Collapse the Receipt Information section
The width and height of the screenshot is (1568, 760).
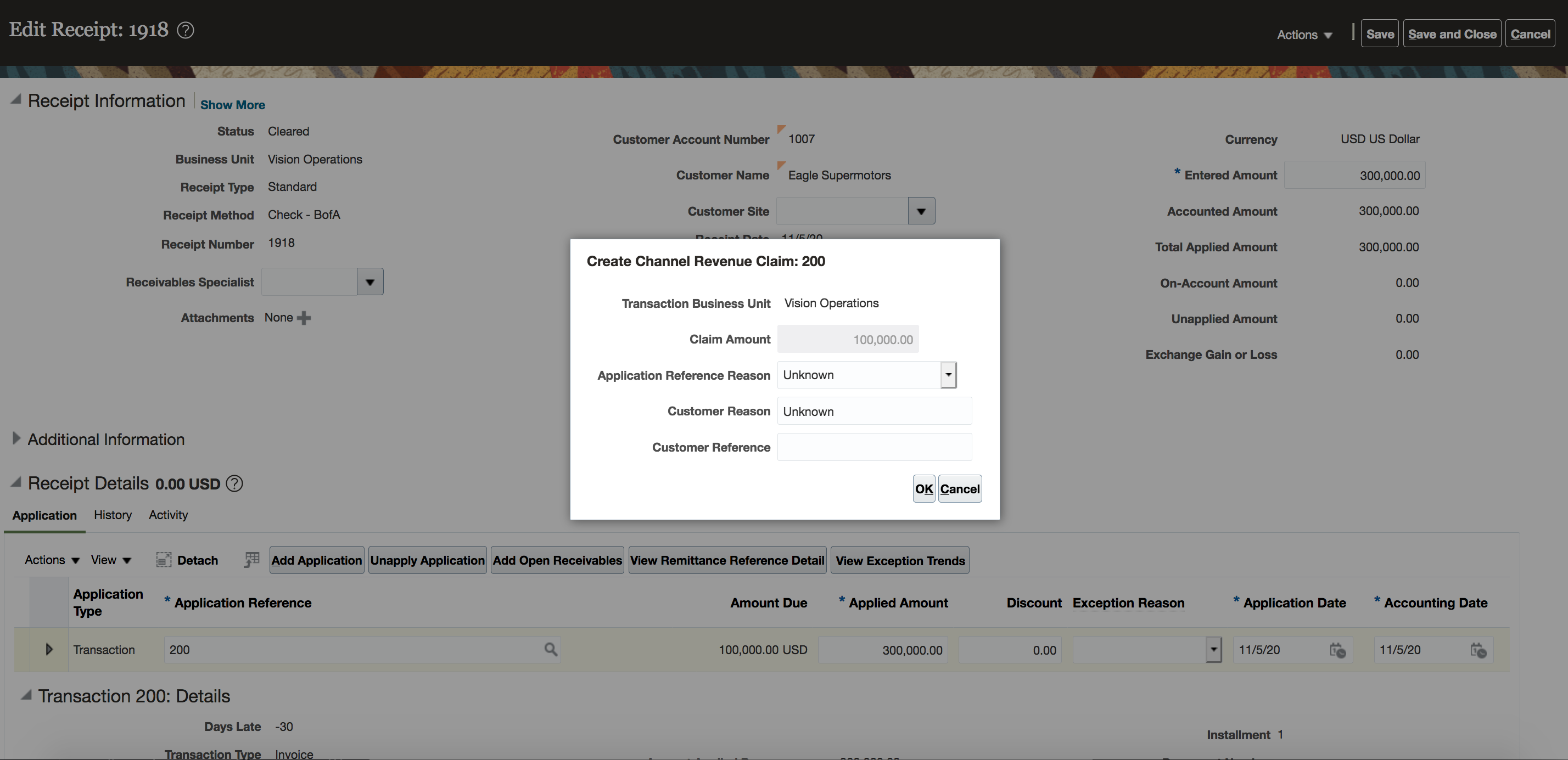tap(16, 99)
